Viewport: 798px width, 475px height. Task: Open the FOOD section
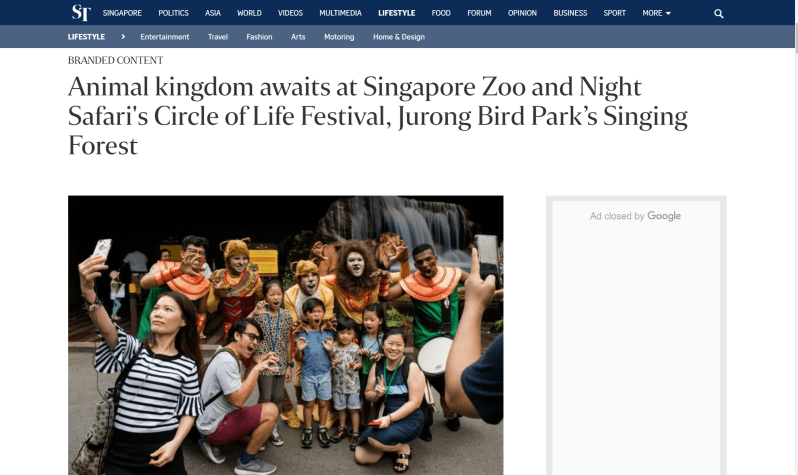point(441,13)
